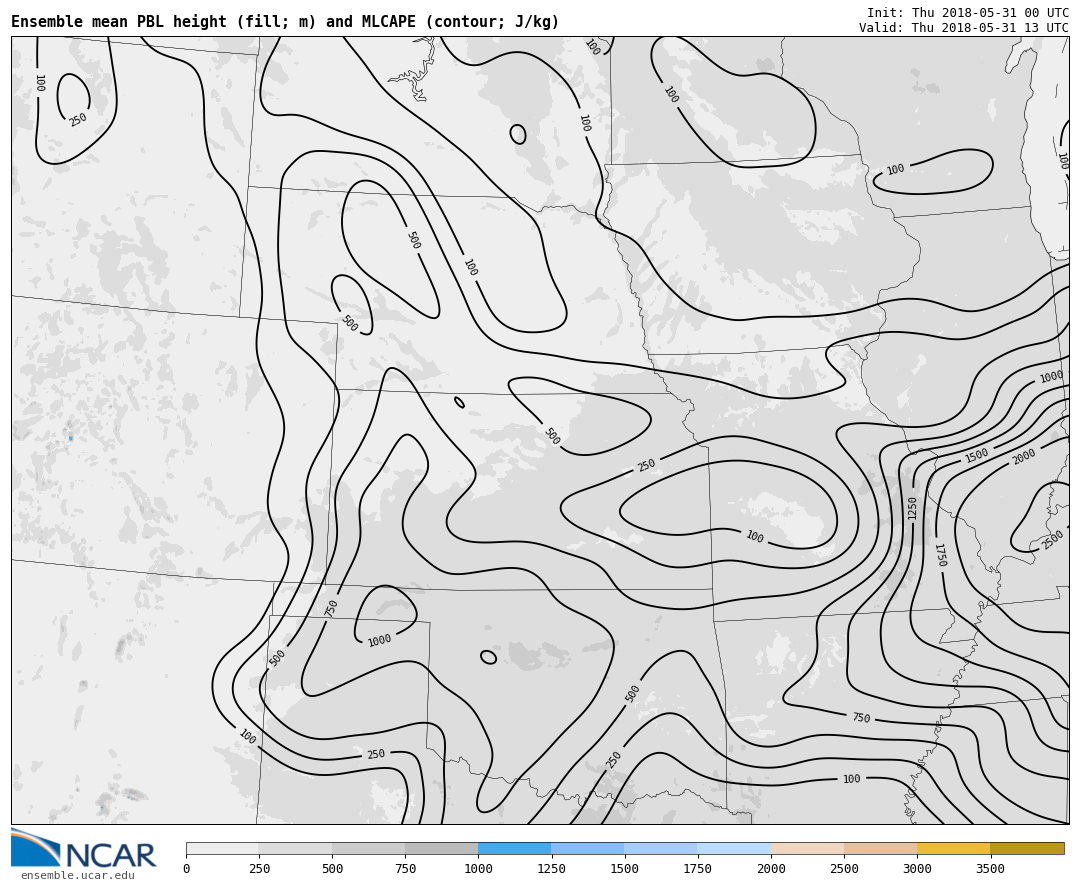1080x887 pixels.
Task: Click the NCAR logo
Action: [84, 849]
